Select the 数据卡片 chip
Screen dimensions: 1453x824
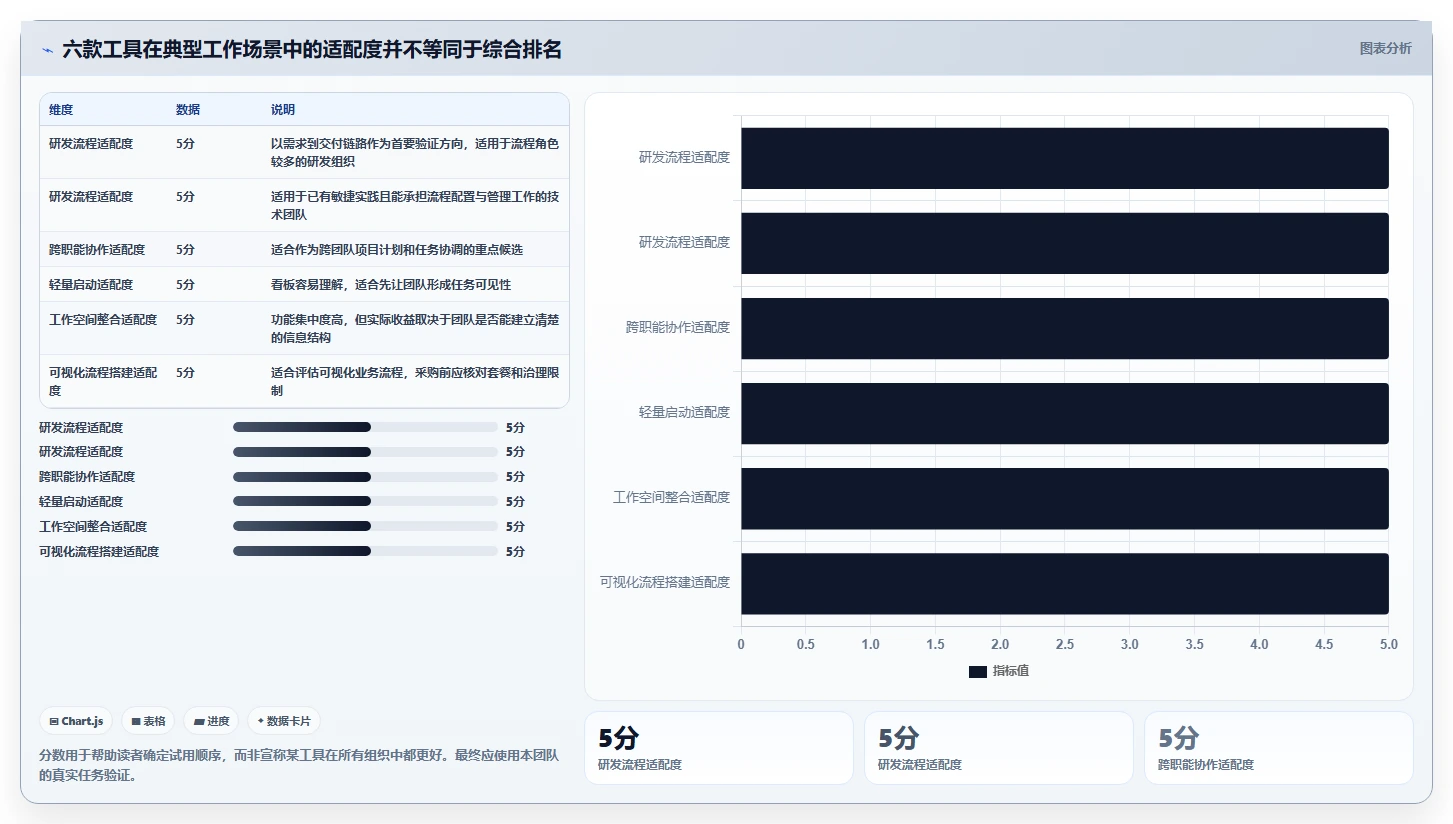coord(284,721)
